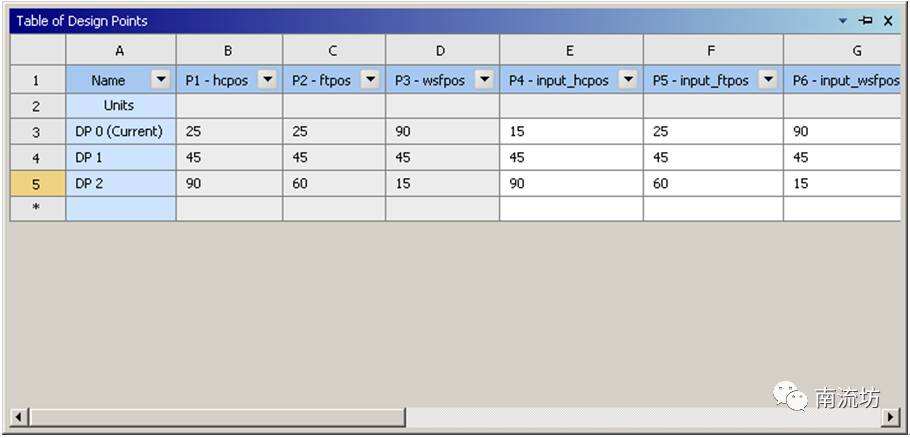
Task: Click empty P4 - input_hcpos cell in new row
Action: (571, 209)
